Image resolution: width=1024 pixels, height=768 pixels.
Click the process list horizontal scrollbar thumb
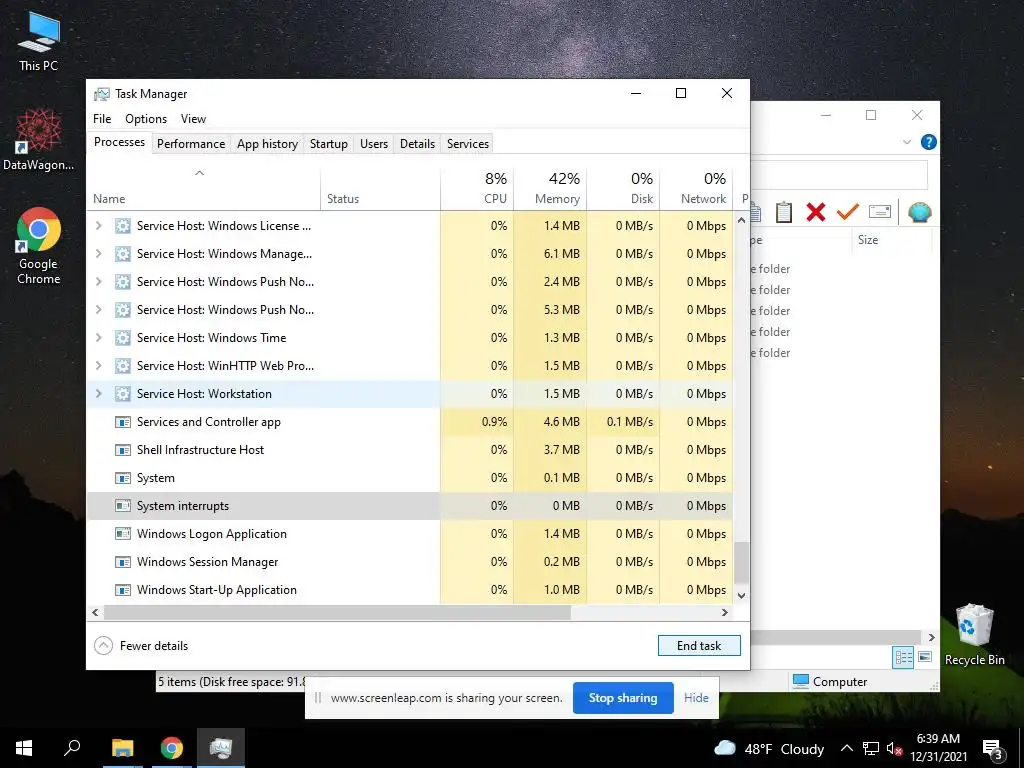(x=337, y=613)
